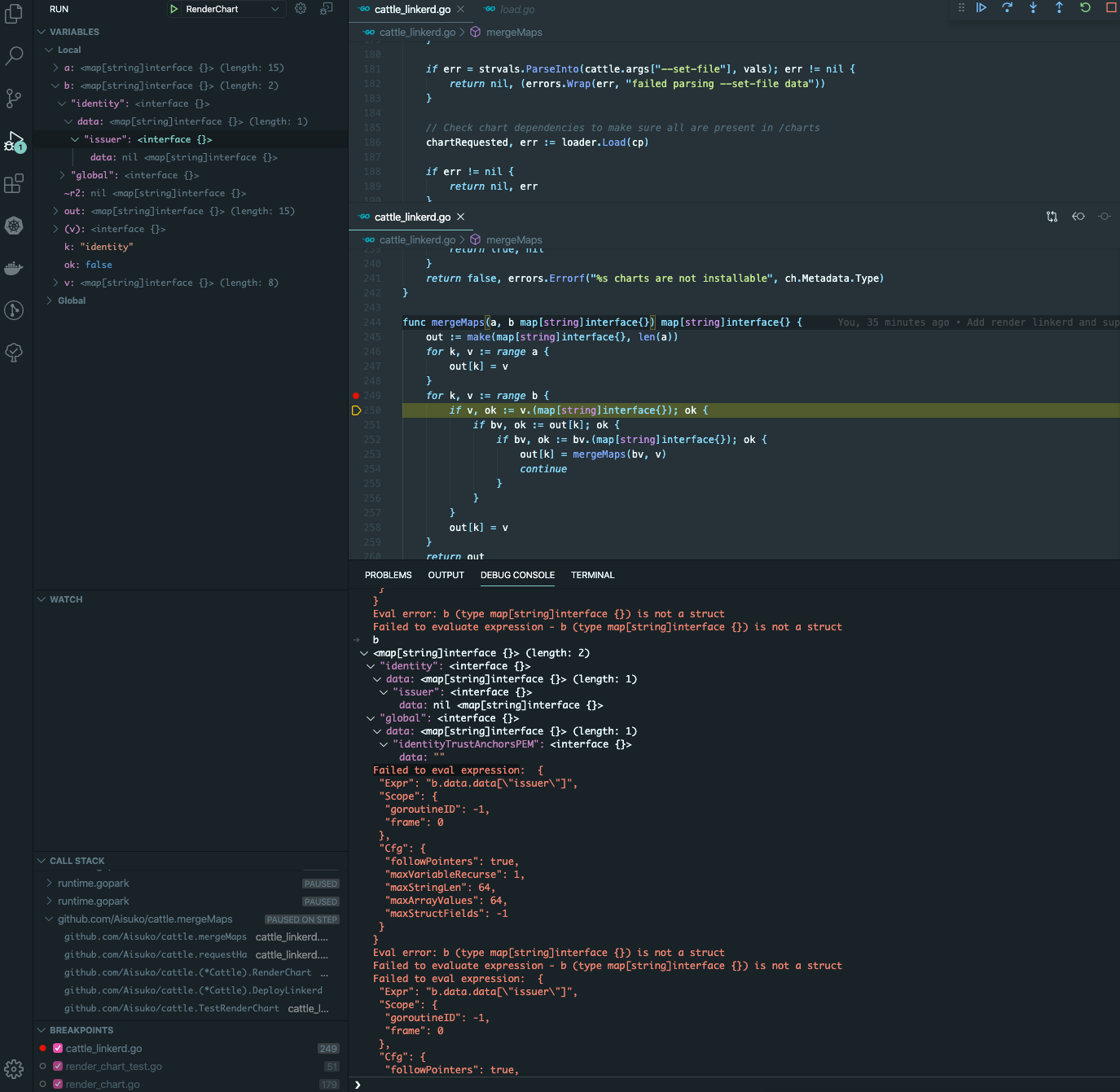1120x1092 pixels.
Task: Stop debugging with the red square
Action: click(x=1109, y=7)
